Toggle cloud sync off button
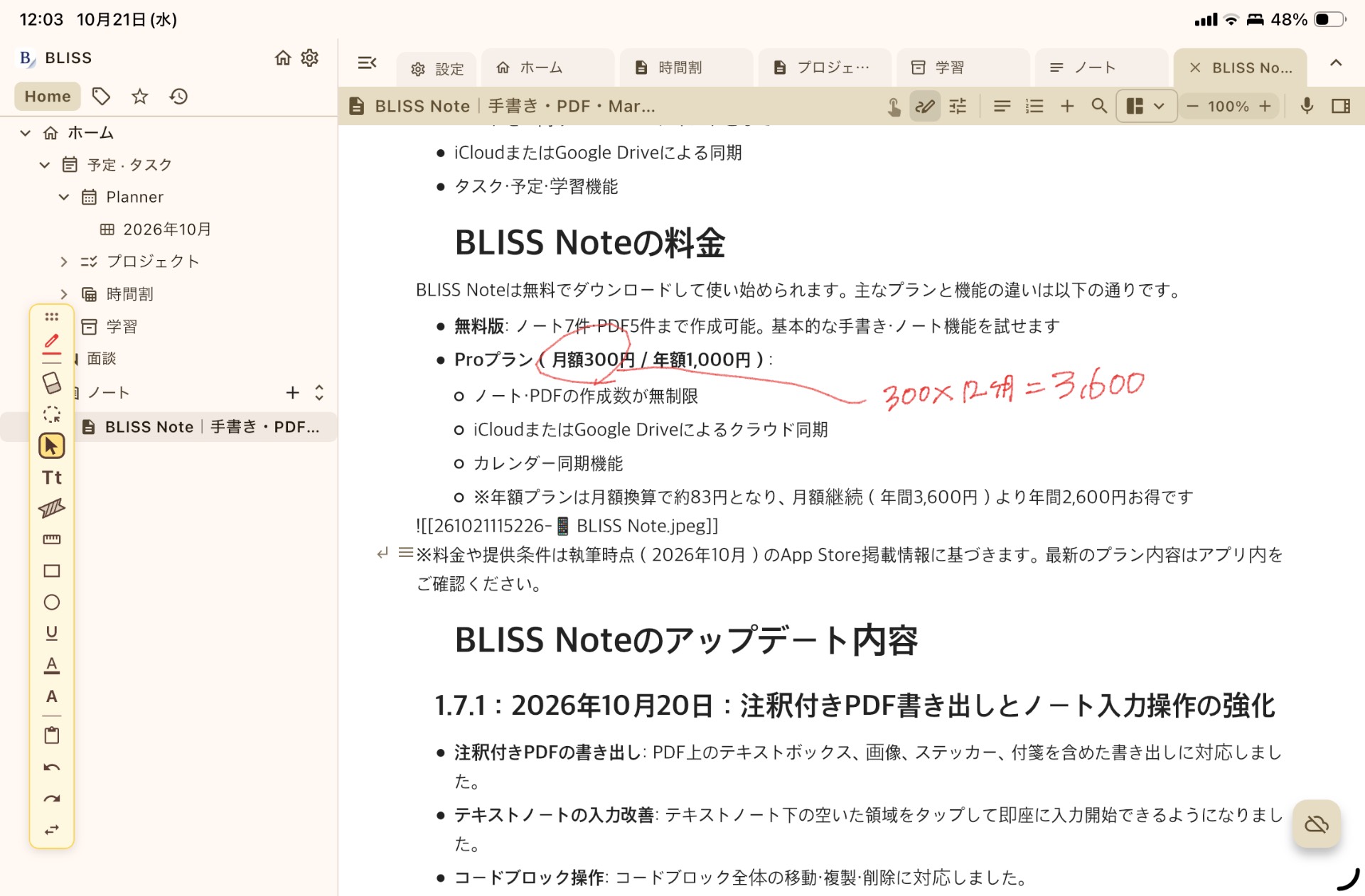The width and height of the screenshot is (1365, 896). click(1317, 824)
